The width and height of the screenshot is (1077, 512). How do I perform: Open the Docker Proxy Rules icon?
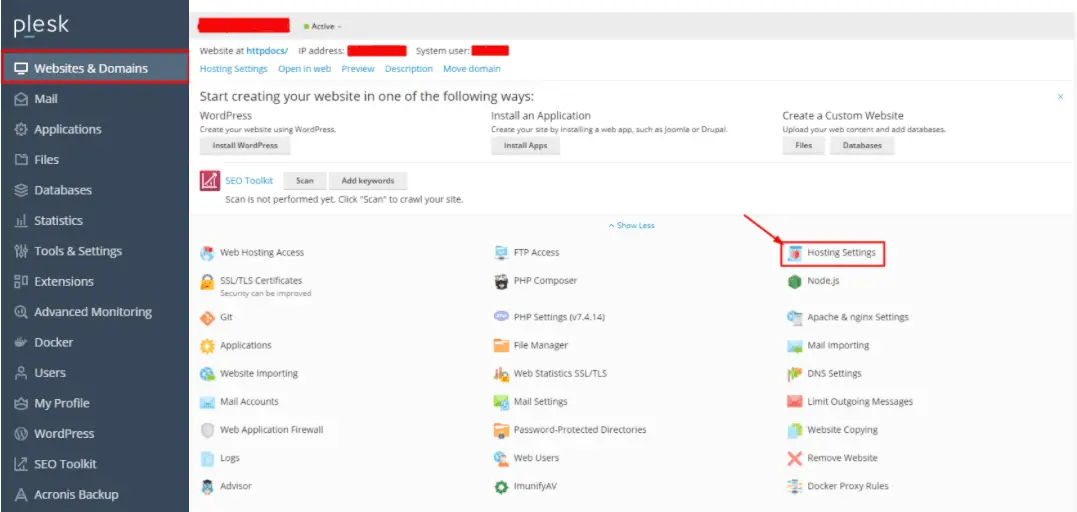point(794,486)
